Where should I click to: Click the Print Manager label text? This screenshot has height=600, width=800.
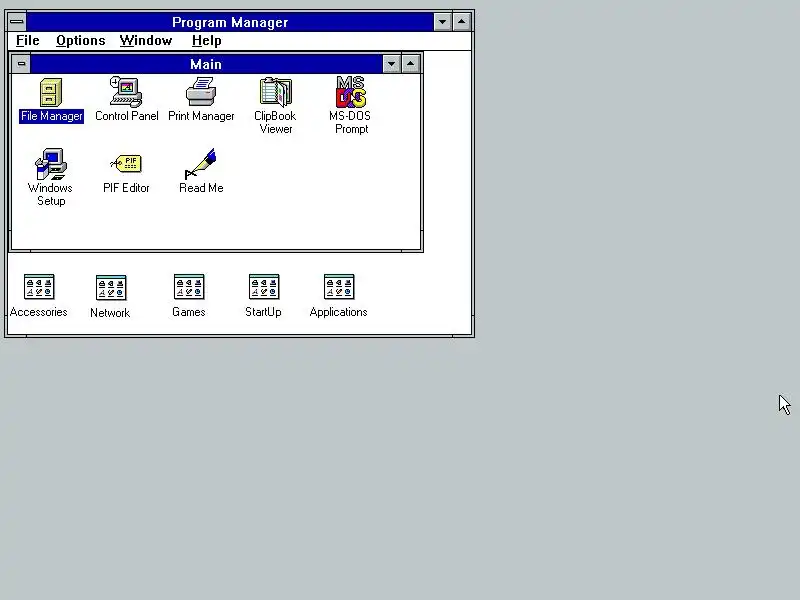(x=201, y=116)
